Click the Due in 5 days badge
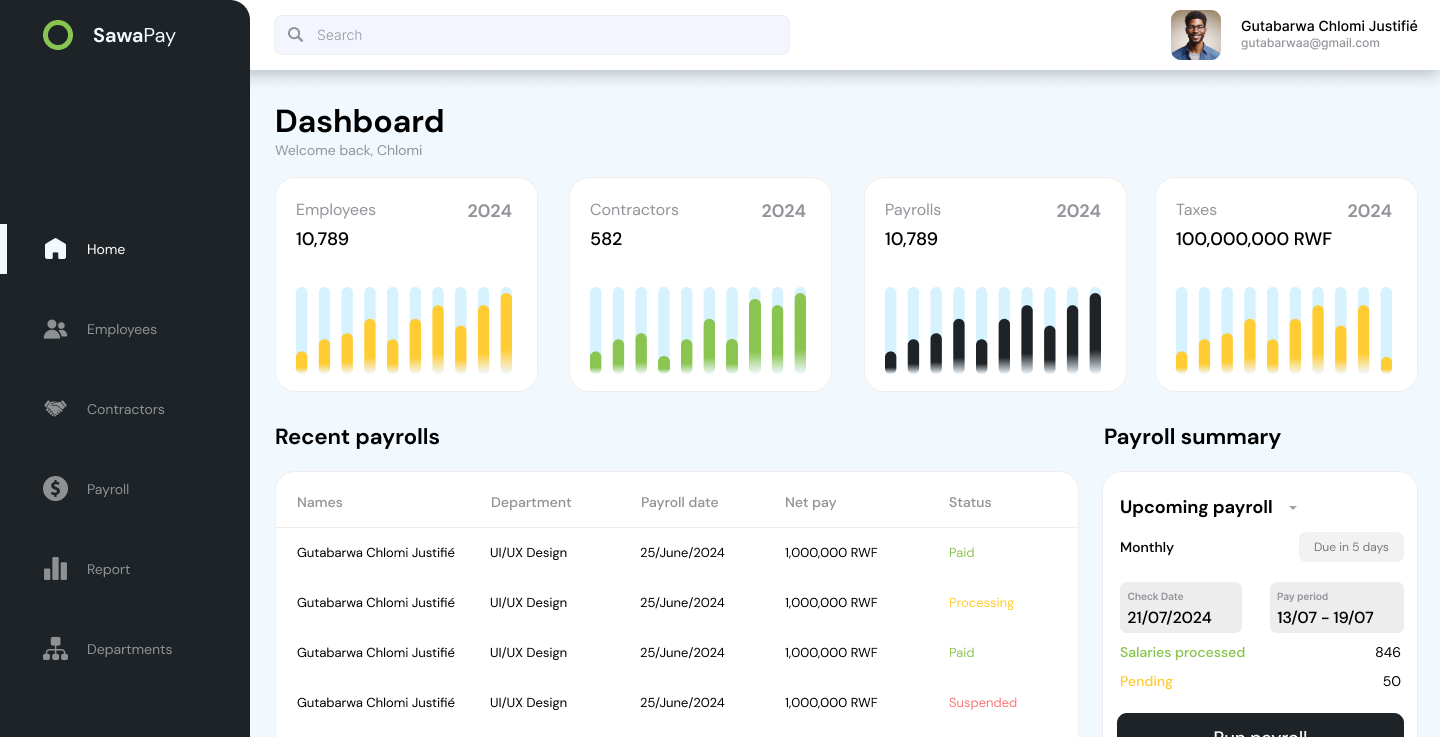 tap(1350, 547)
